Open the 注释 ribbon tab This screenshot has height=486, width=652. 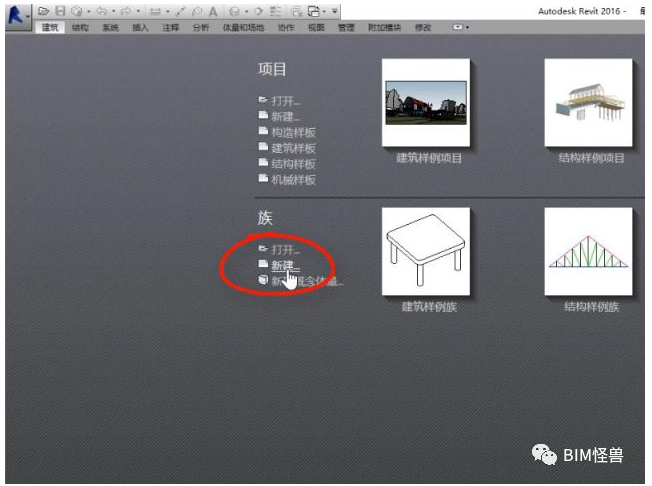170,28
